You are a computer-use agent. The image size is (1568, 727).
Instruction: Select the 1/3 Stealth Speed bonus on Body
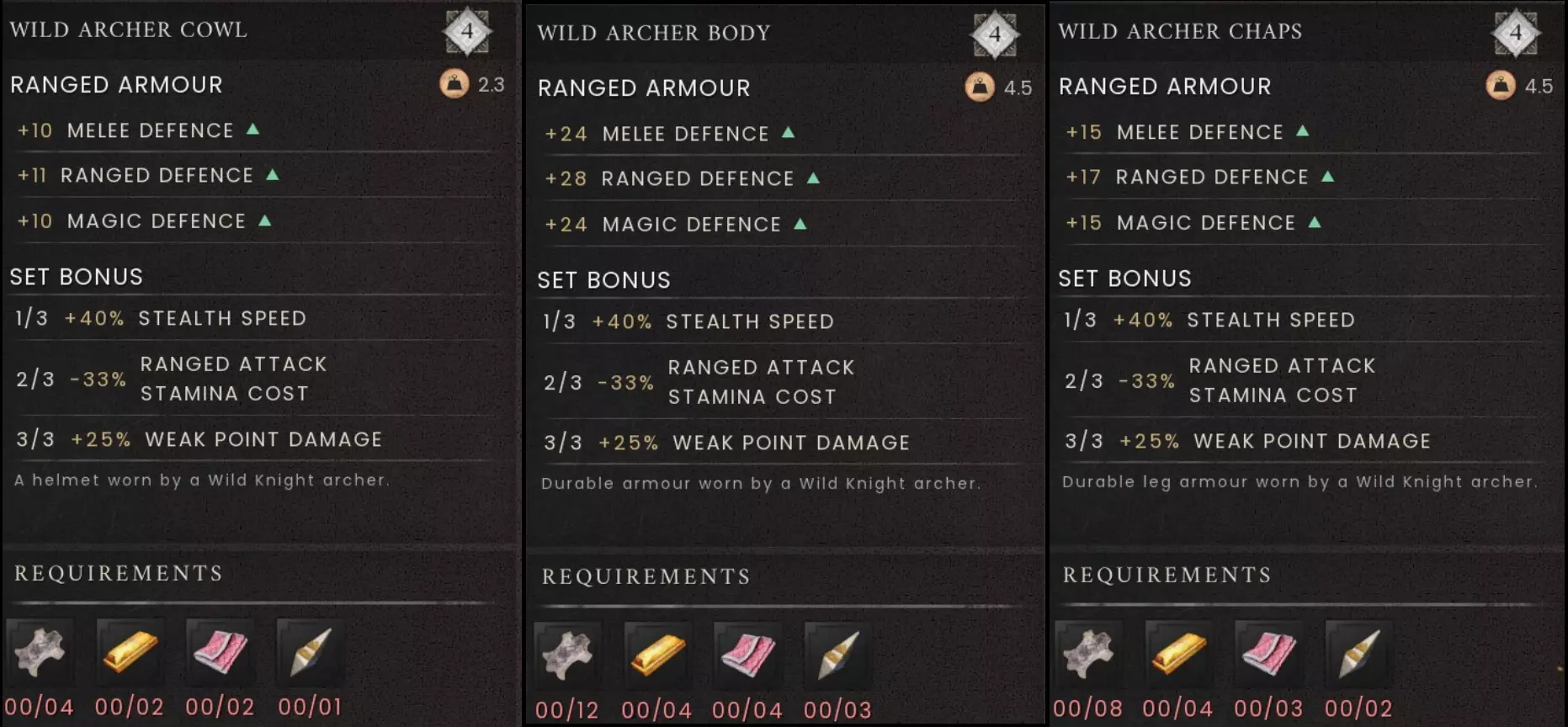pos(688,321)
